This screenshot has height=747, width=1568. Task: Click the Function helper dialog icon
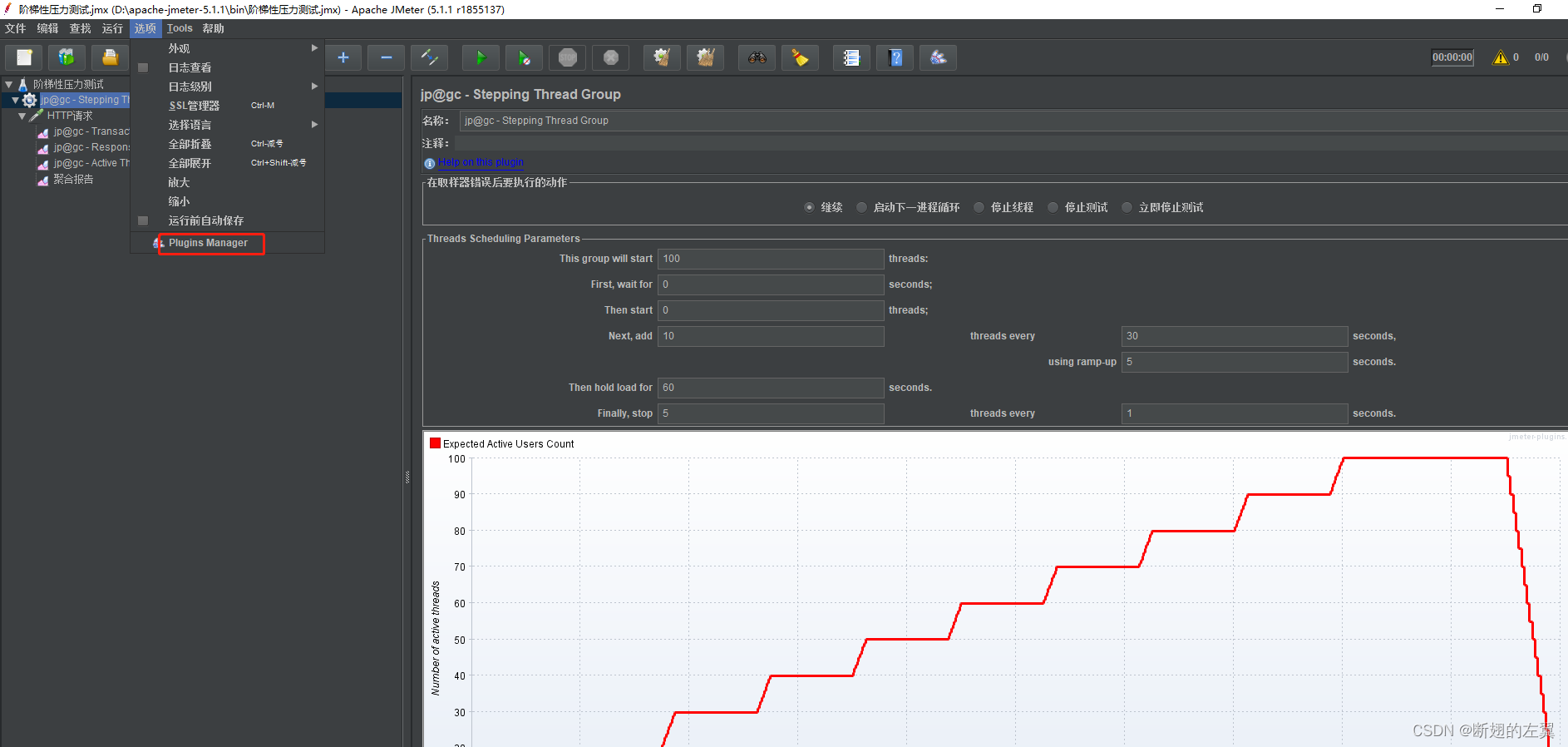point(851,57)
